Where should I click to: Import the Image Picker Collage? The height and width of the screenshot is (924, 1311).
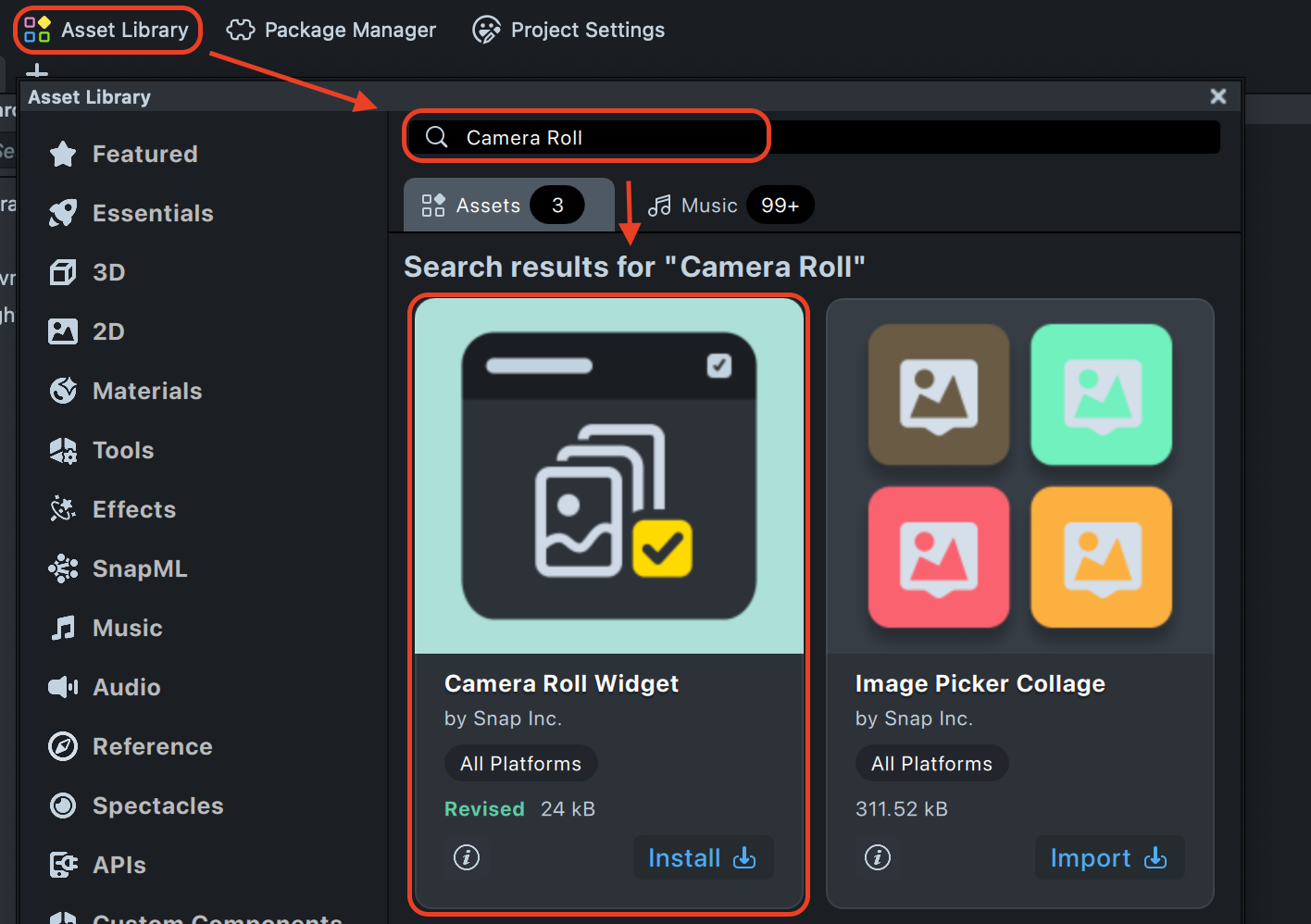[1108, 858]
